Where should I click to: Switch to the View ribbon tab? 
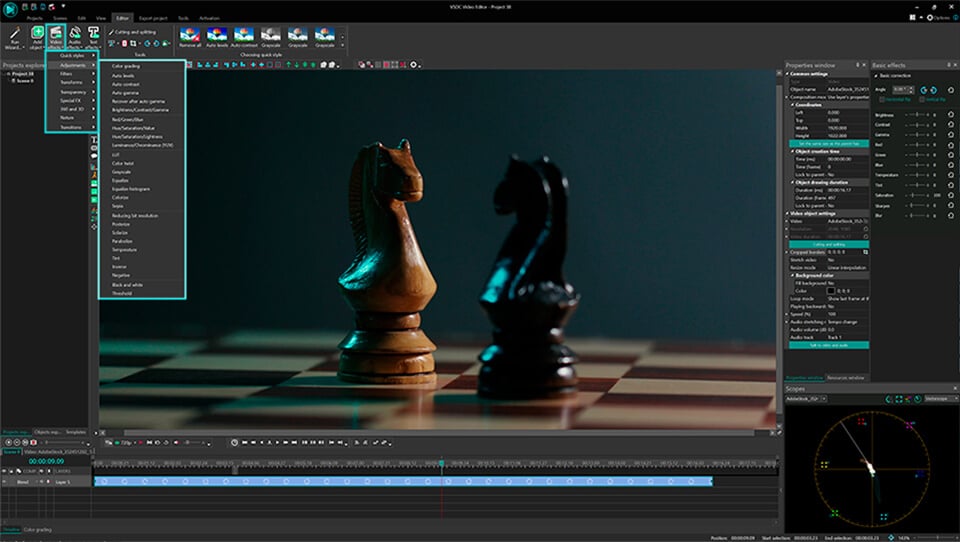[x=100, y=18]
